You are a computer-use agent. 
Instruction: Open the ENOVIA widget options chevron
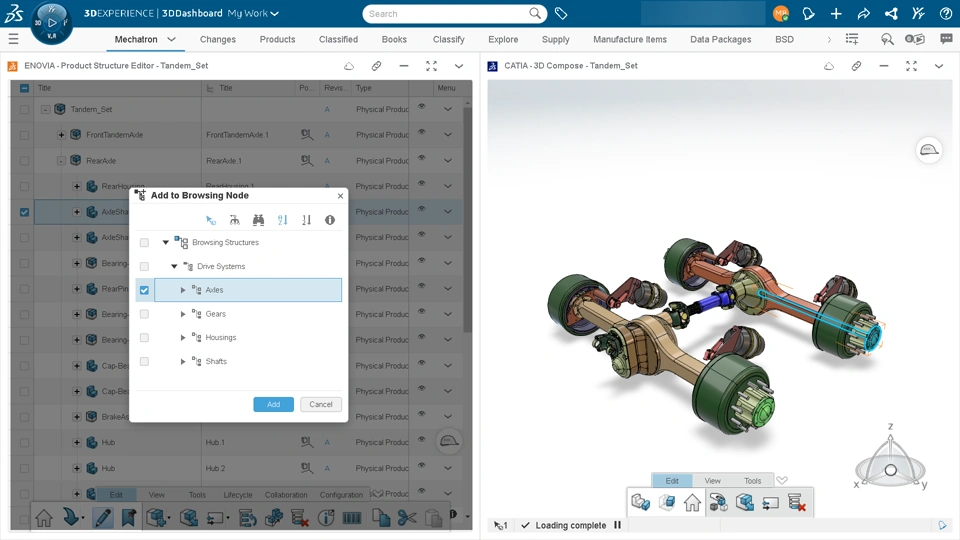coord(459,66)
